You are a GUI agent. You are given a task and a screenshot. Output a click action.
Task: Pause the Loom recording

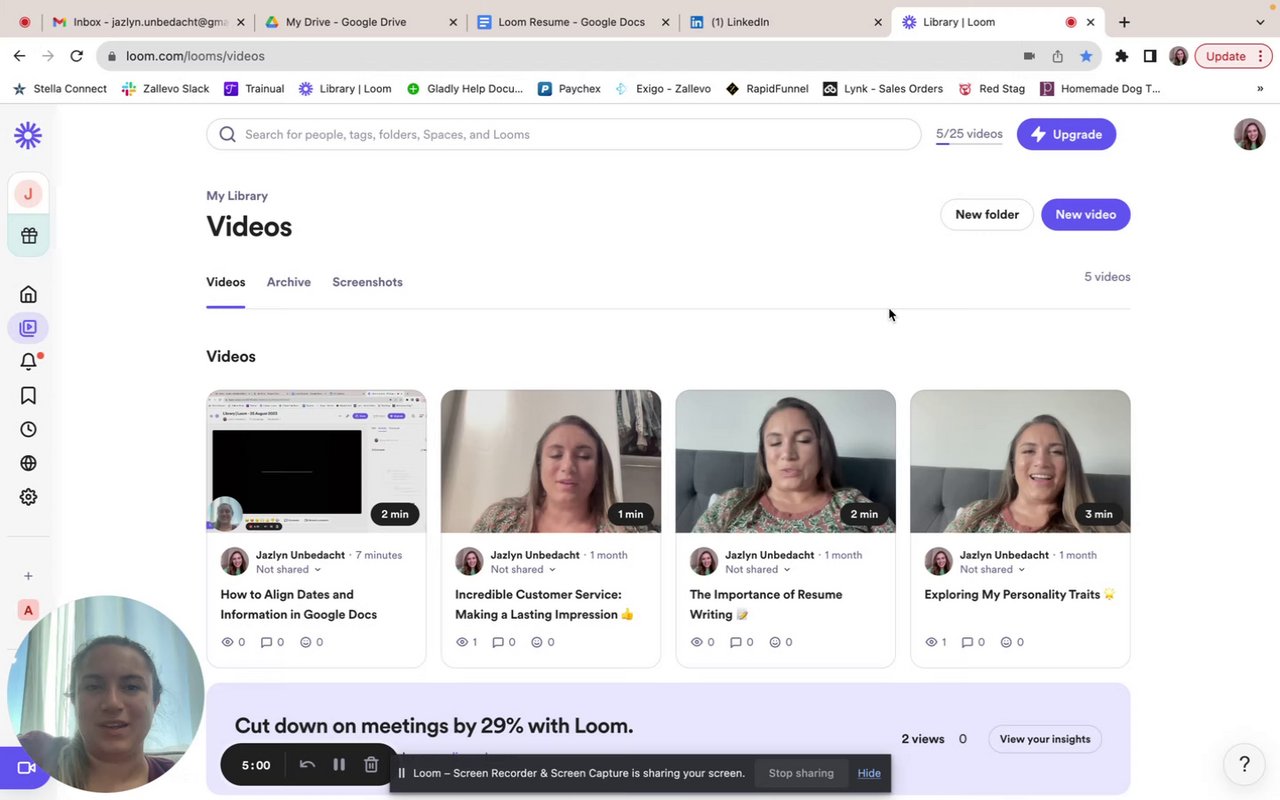(x=339, y=765)
